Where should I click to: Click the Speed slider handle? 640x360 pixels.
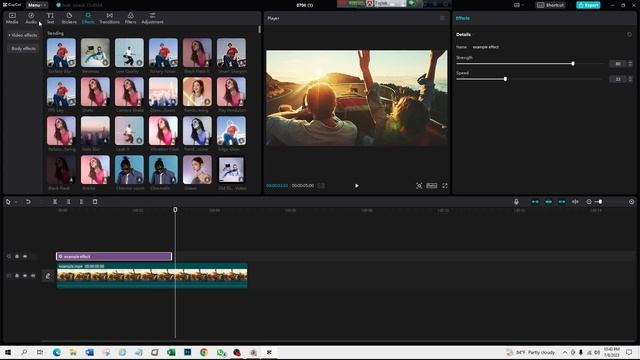505,79
